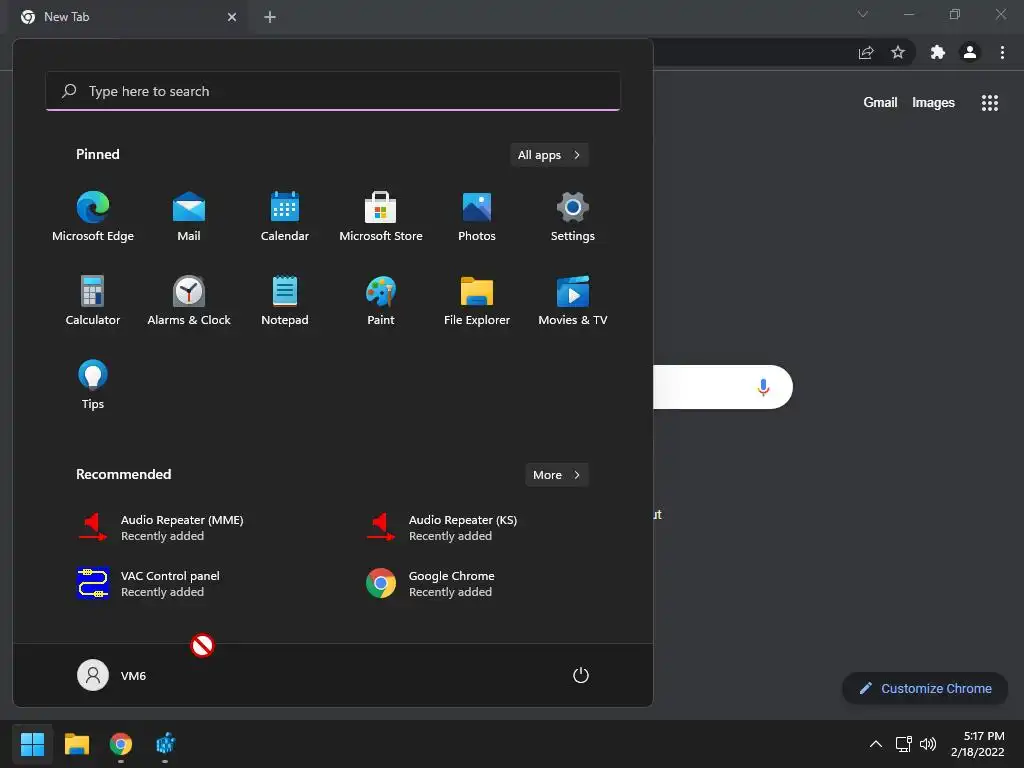This screenshot has height=768, width=1024.
Task: Open a new Chrome tab
Action: [270, 17]
